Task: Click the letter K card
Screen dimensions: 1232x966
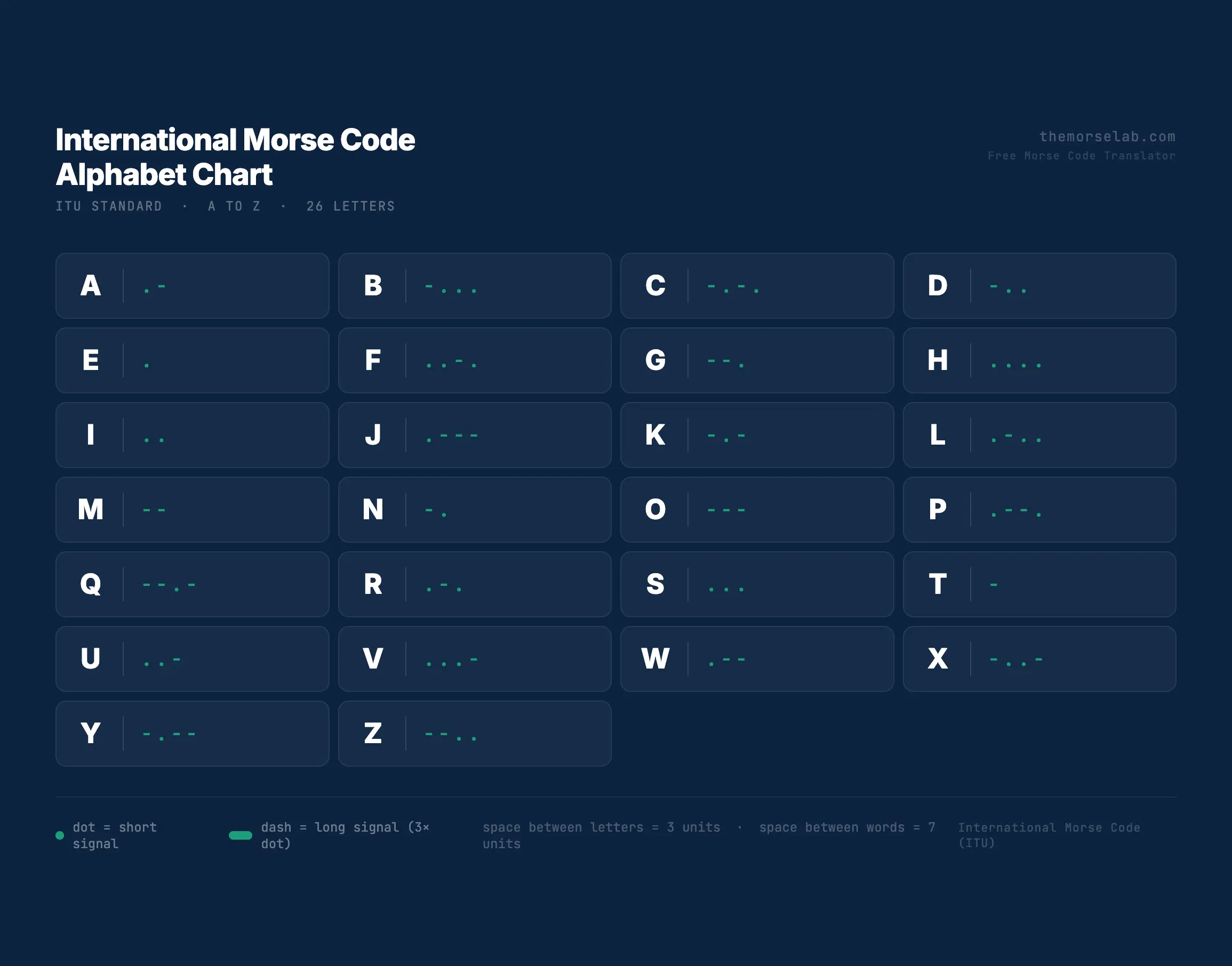Action: pyautogui.click(x=756, y=435)
